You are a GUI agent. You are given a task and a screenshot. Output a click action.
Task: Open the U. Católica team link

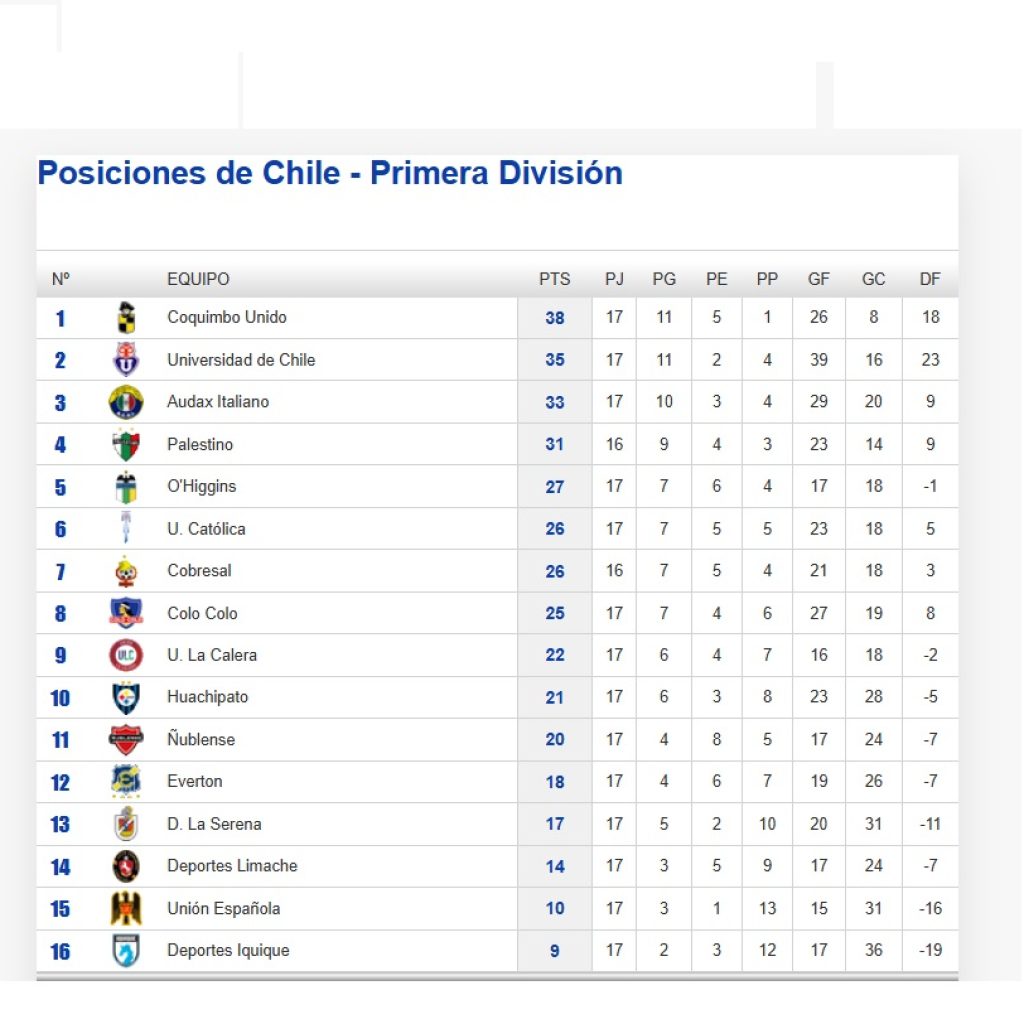pos(206,529)
